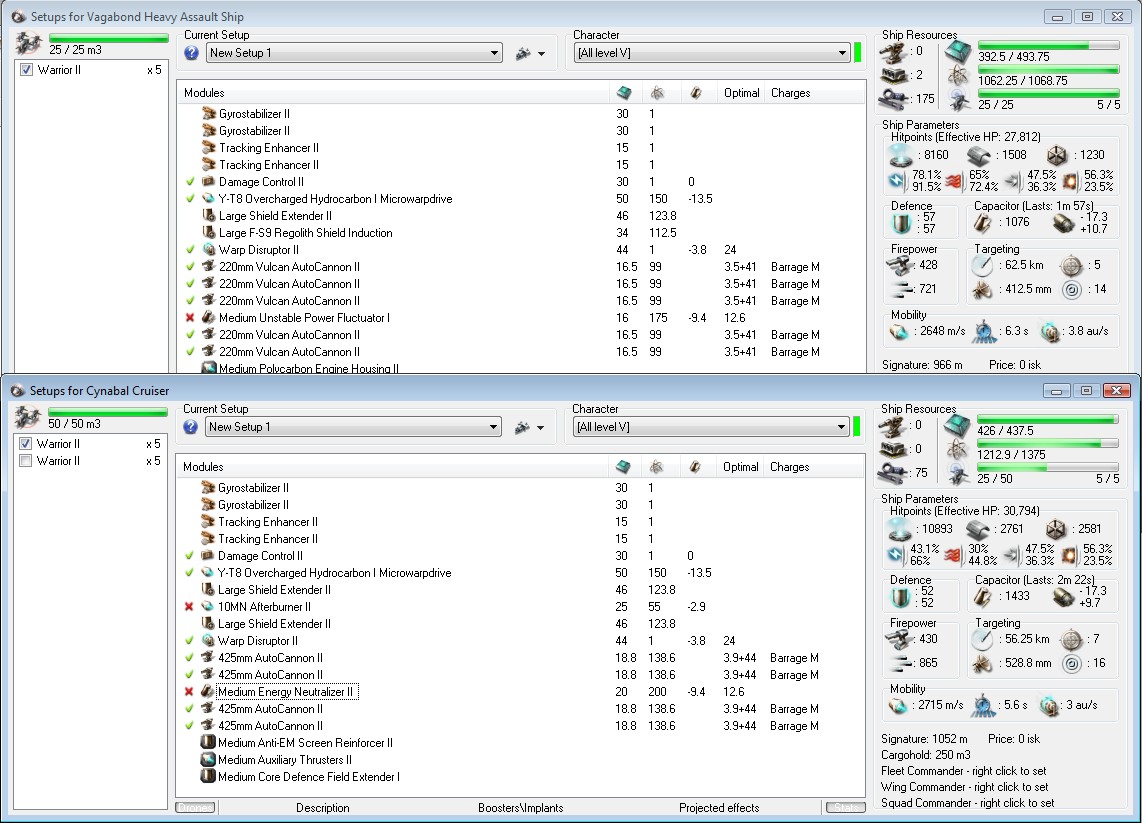Click Fleet Commander - right click to set

click(964, 771)
